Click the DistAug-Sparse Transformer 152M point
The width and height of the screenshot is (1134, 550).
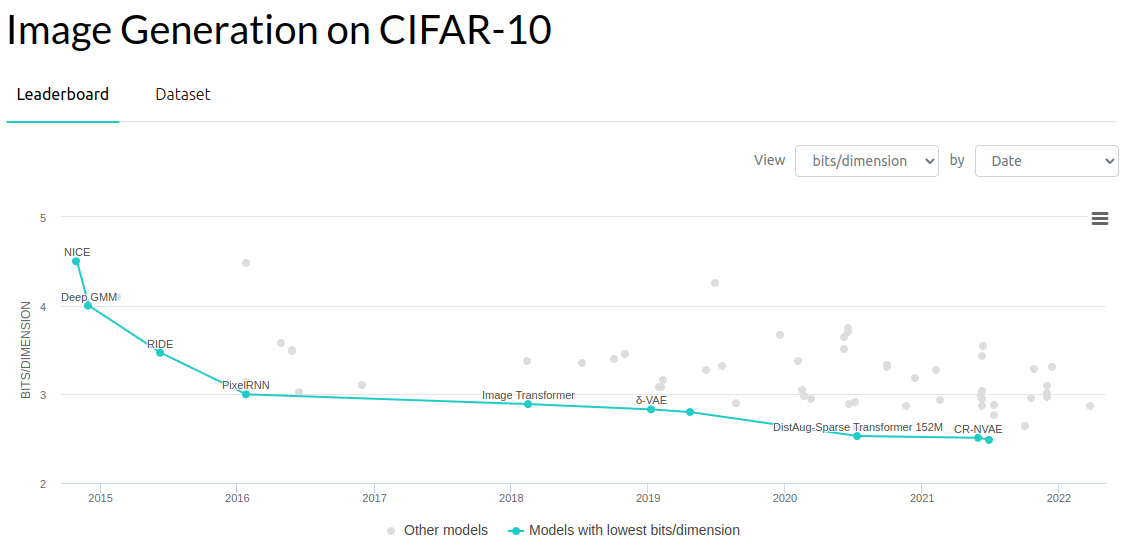[857, 436]
